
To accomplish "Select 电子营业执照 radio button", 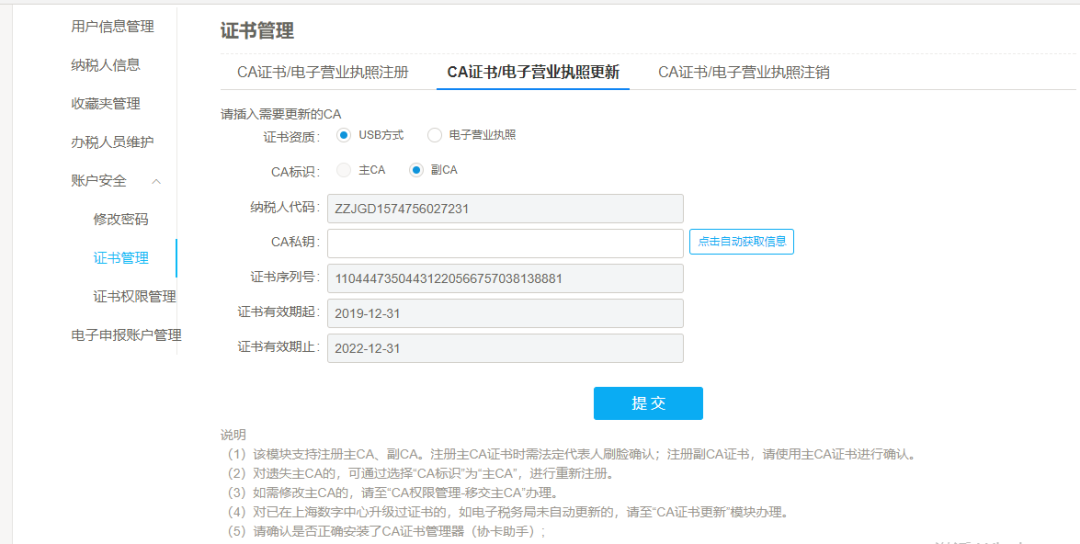I will 434,135.
